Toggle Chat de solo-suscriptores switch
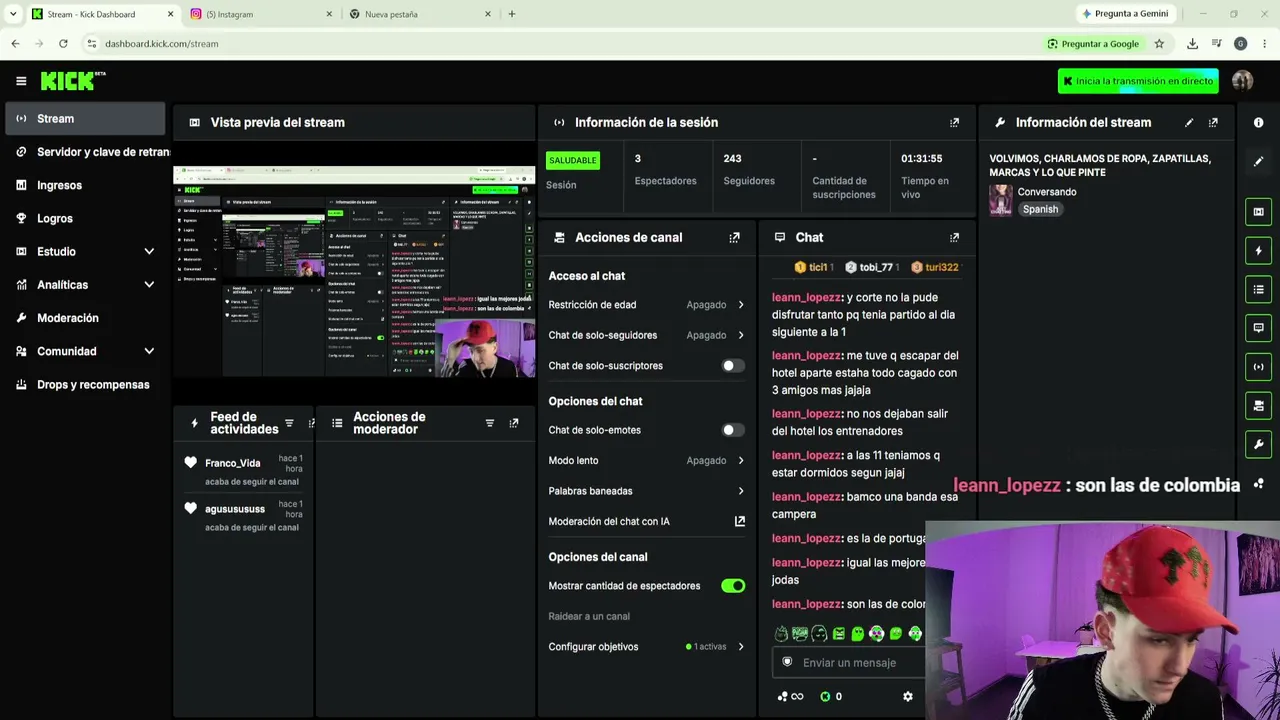Image resolution: width=1280 pixels, height=720 pixels. click(x=733, y=366)
